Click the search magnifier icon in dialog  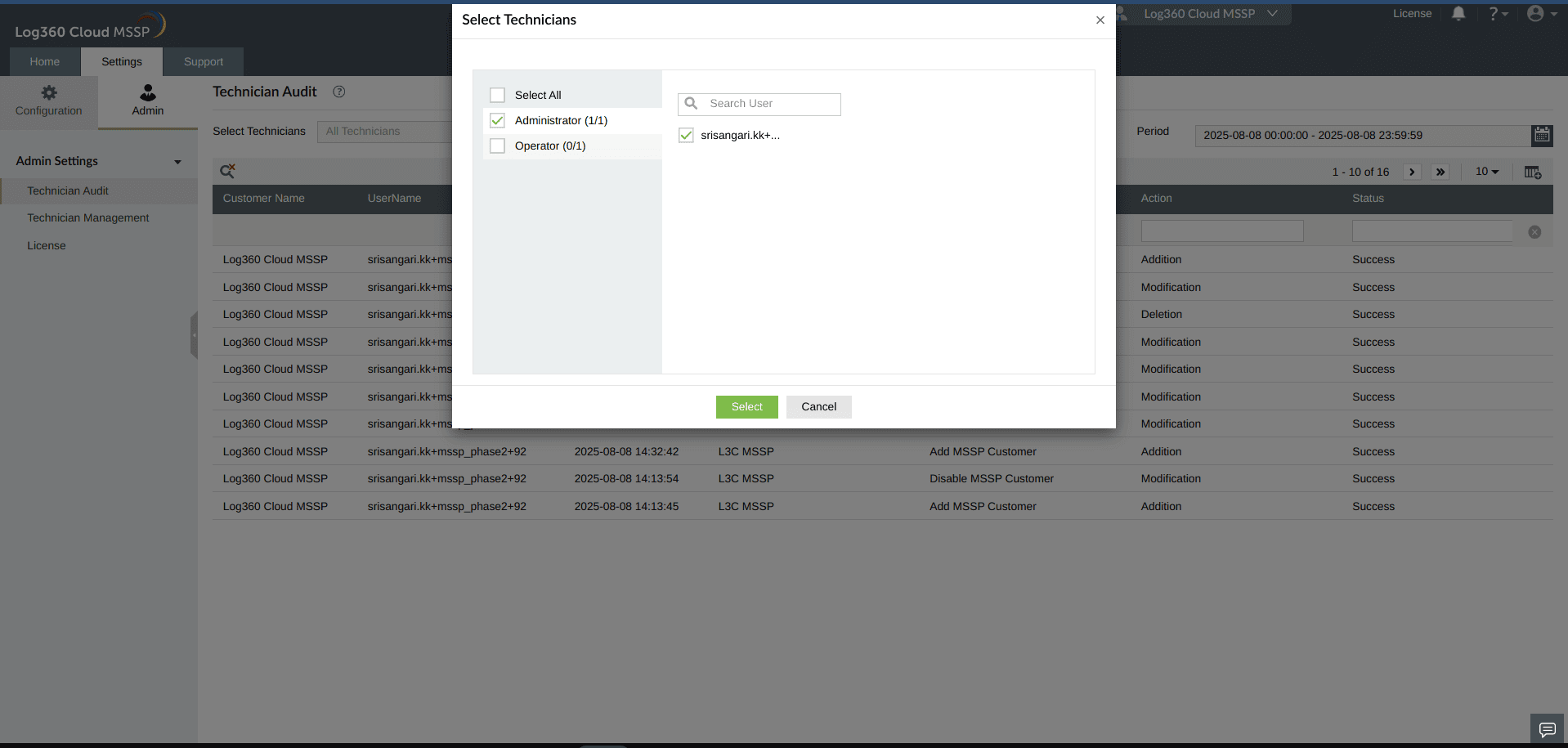click(x=691, y=104)
